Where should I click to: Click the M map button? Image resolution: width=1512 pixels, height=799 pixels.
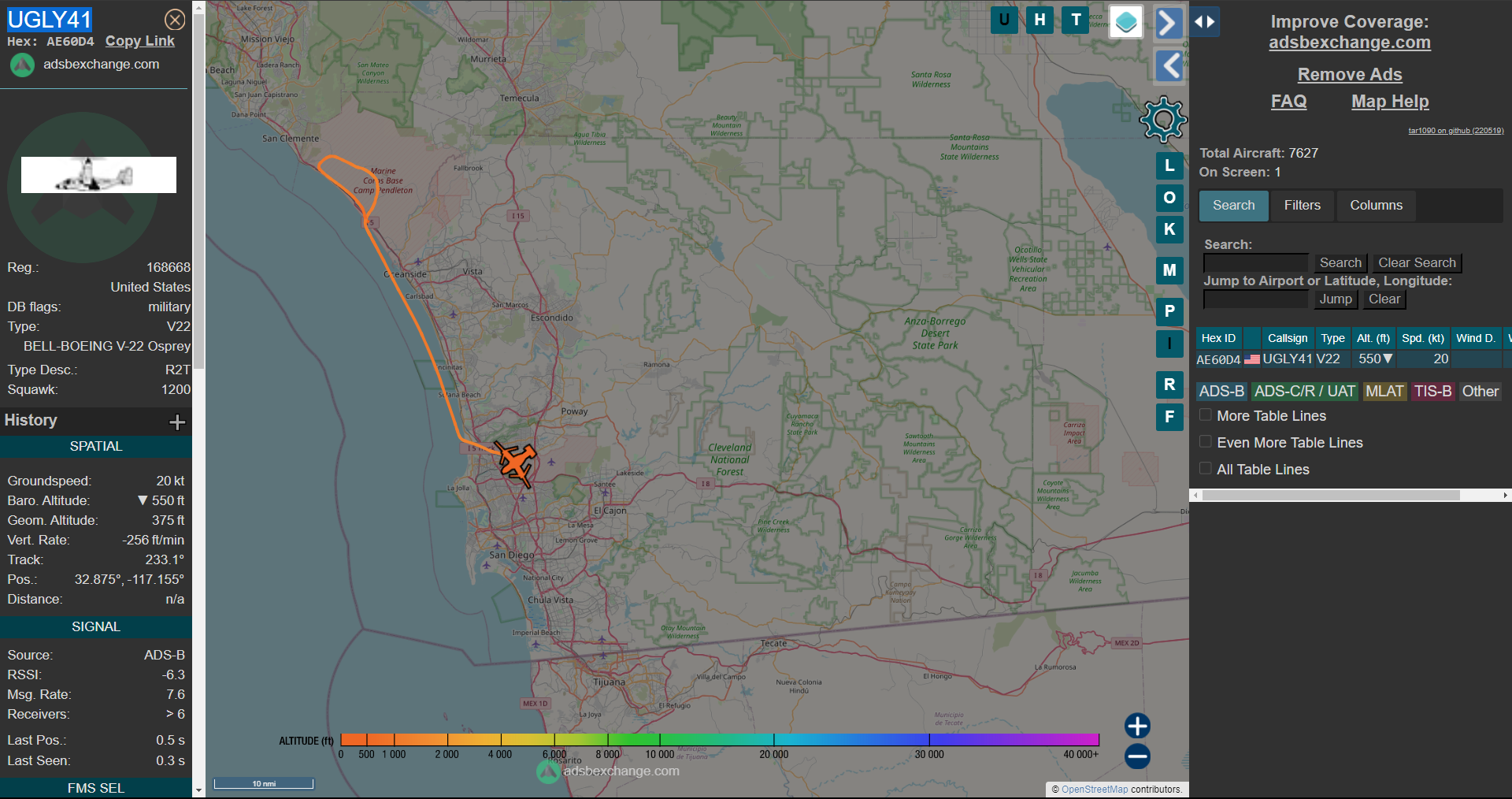coord(1169,270)
